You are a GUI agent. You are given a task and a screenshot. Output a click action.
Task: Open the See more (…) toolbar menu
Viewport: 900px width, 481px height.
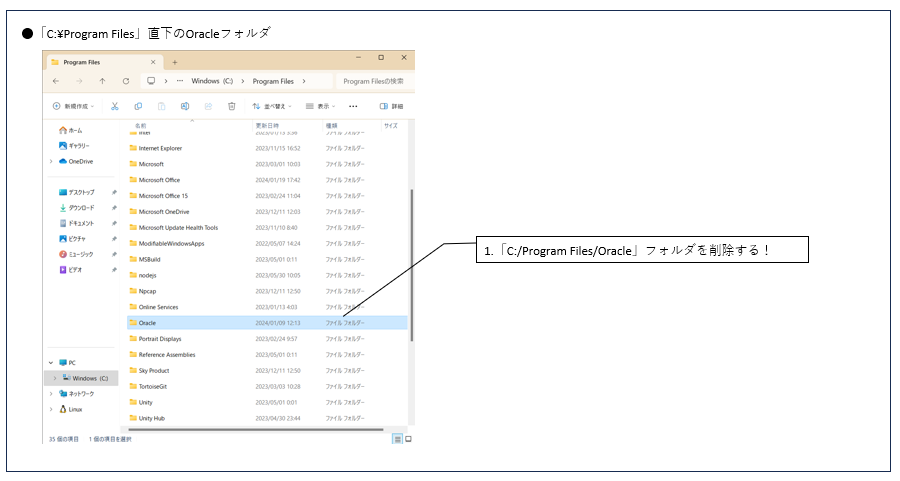coord(353,106)
